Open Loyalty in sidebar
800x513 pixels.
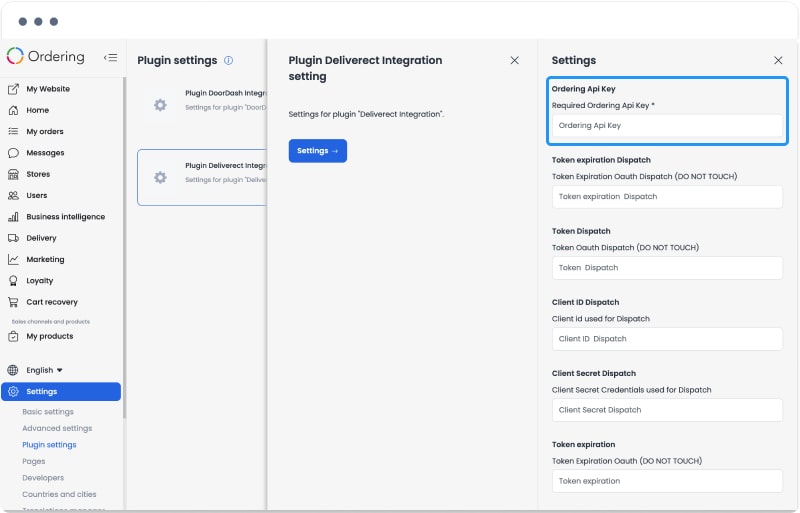tap(40, 281)
